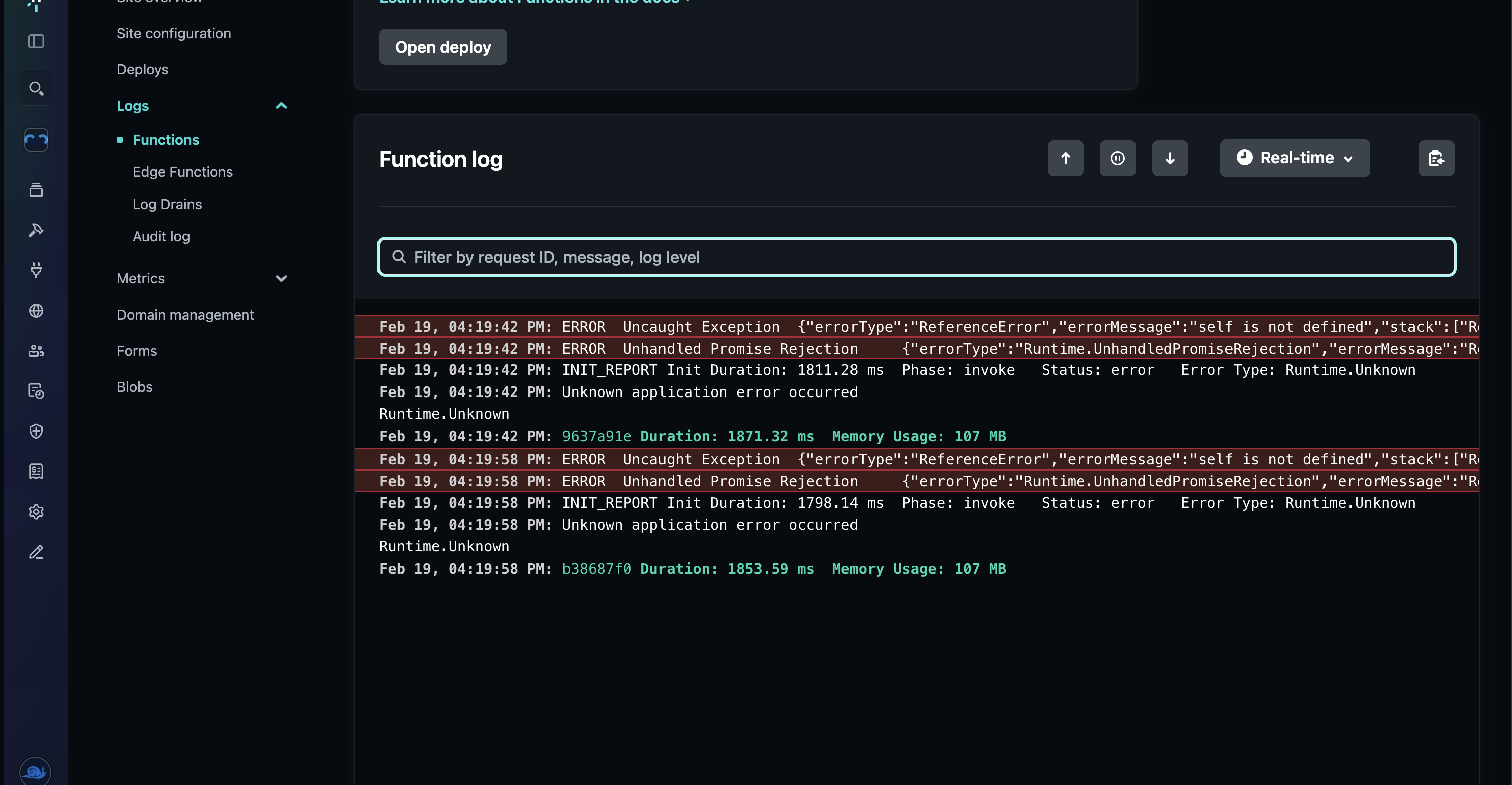Image resolution: width=1512 pixels, height=785 pixels.
Task: Open Log Drains
Action: click(167, 204)
